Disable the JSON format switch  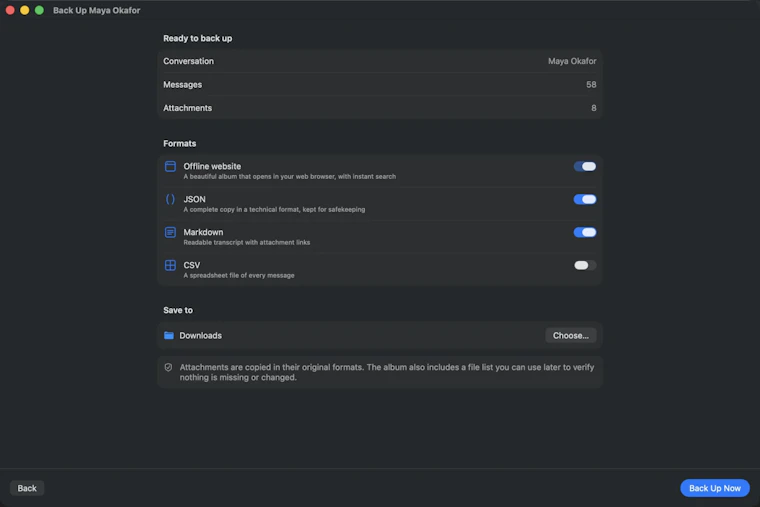pyautogui.click(x=585, y=199)
